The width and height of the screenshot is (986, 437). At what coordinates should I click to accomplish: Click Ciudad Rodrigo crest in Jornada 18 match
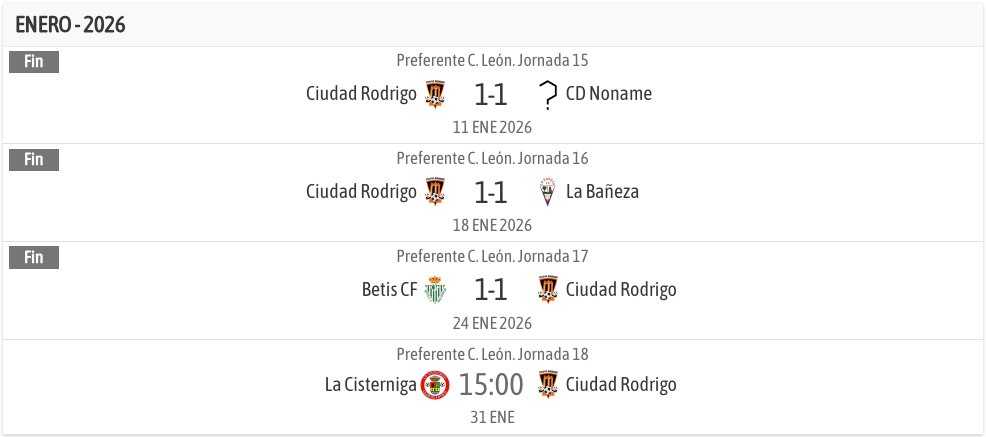547,385
